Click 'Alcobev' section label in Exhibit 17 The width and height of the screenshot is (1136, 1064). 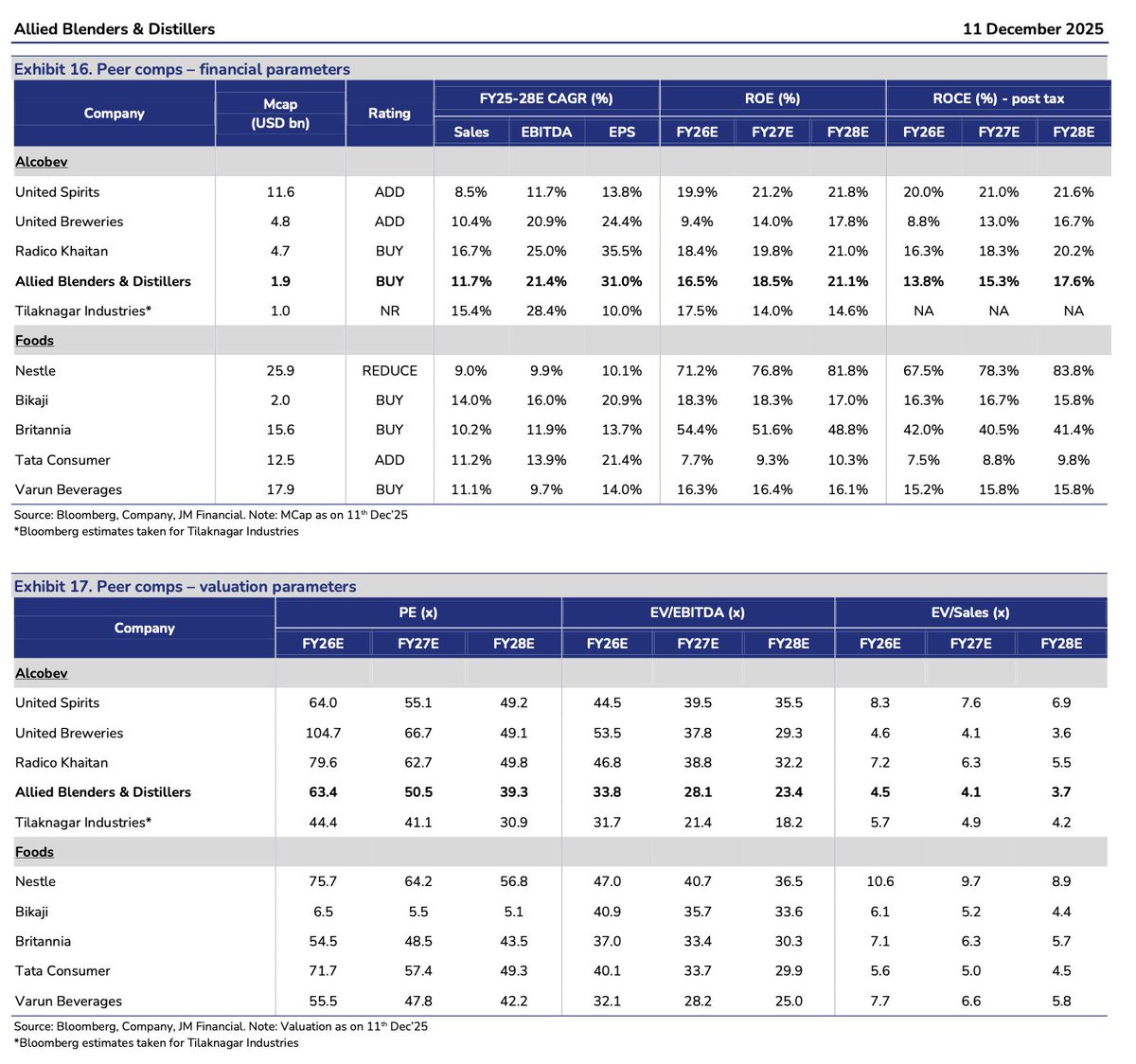coord(42,673)
